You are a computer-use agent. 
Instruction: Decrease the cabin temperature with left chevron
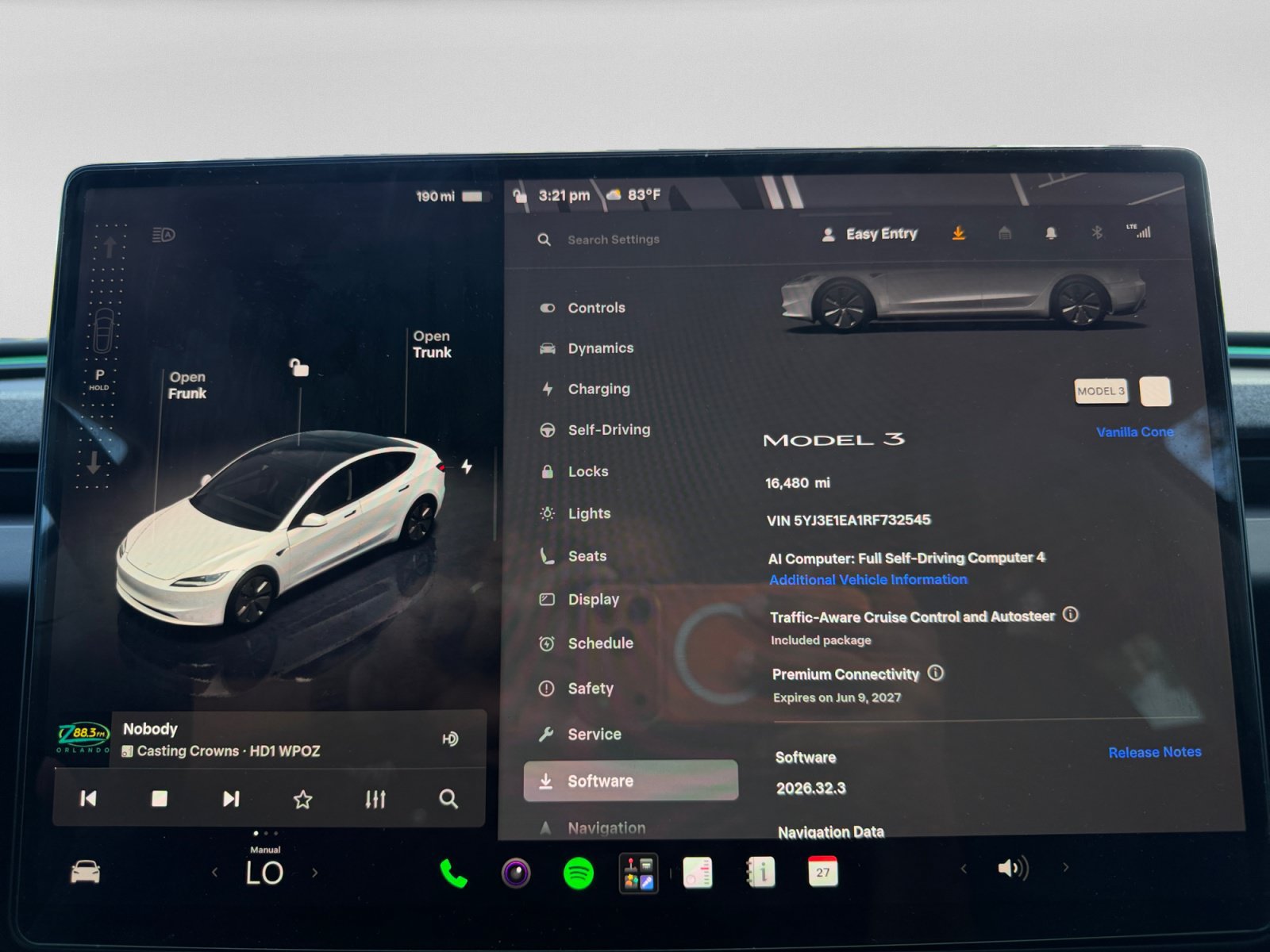pos(214,873)
